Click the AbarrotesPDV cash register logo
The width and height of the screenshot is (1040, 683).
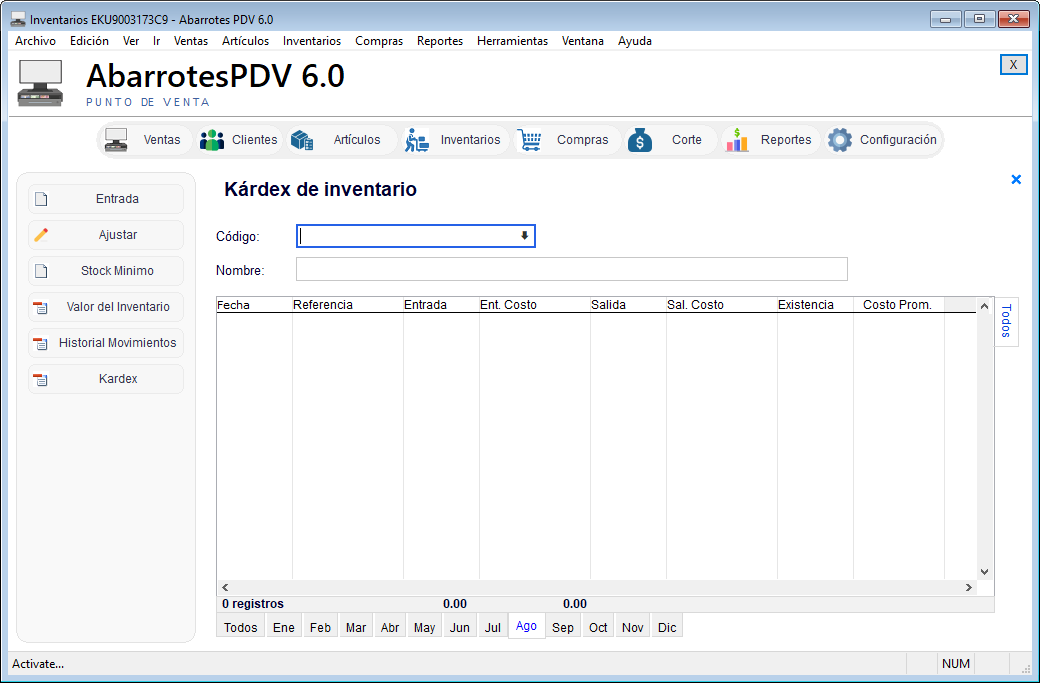coord(40,83)
